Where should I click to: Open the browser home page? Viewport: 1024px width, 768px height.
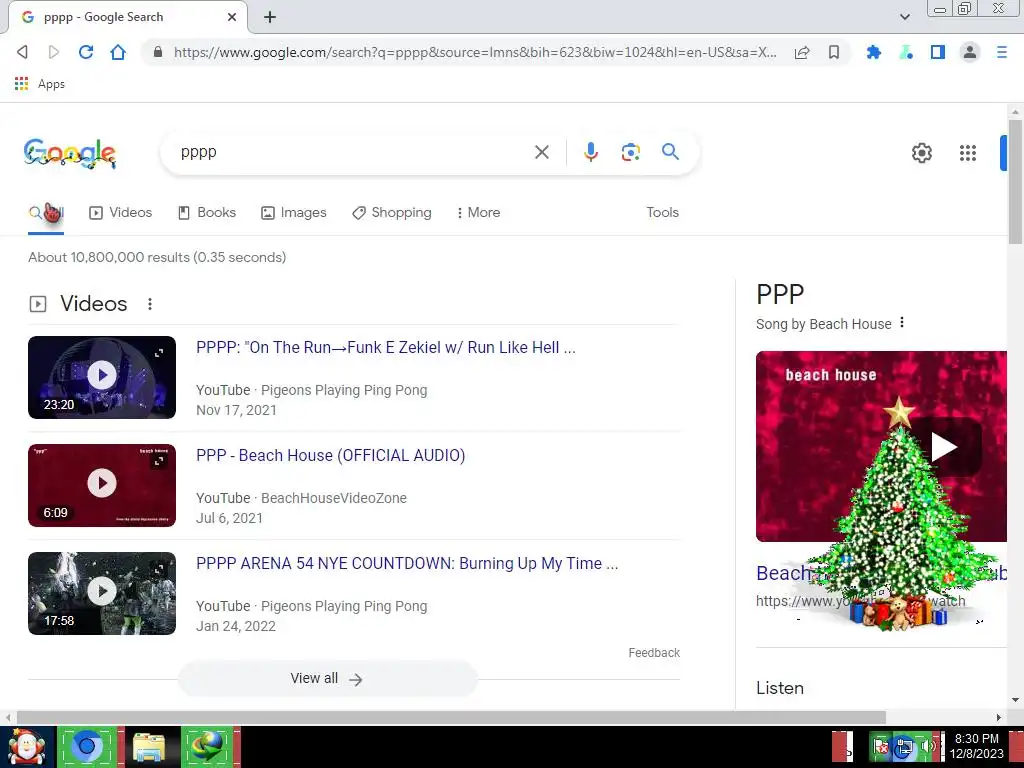(x=118, y=52)
